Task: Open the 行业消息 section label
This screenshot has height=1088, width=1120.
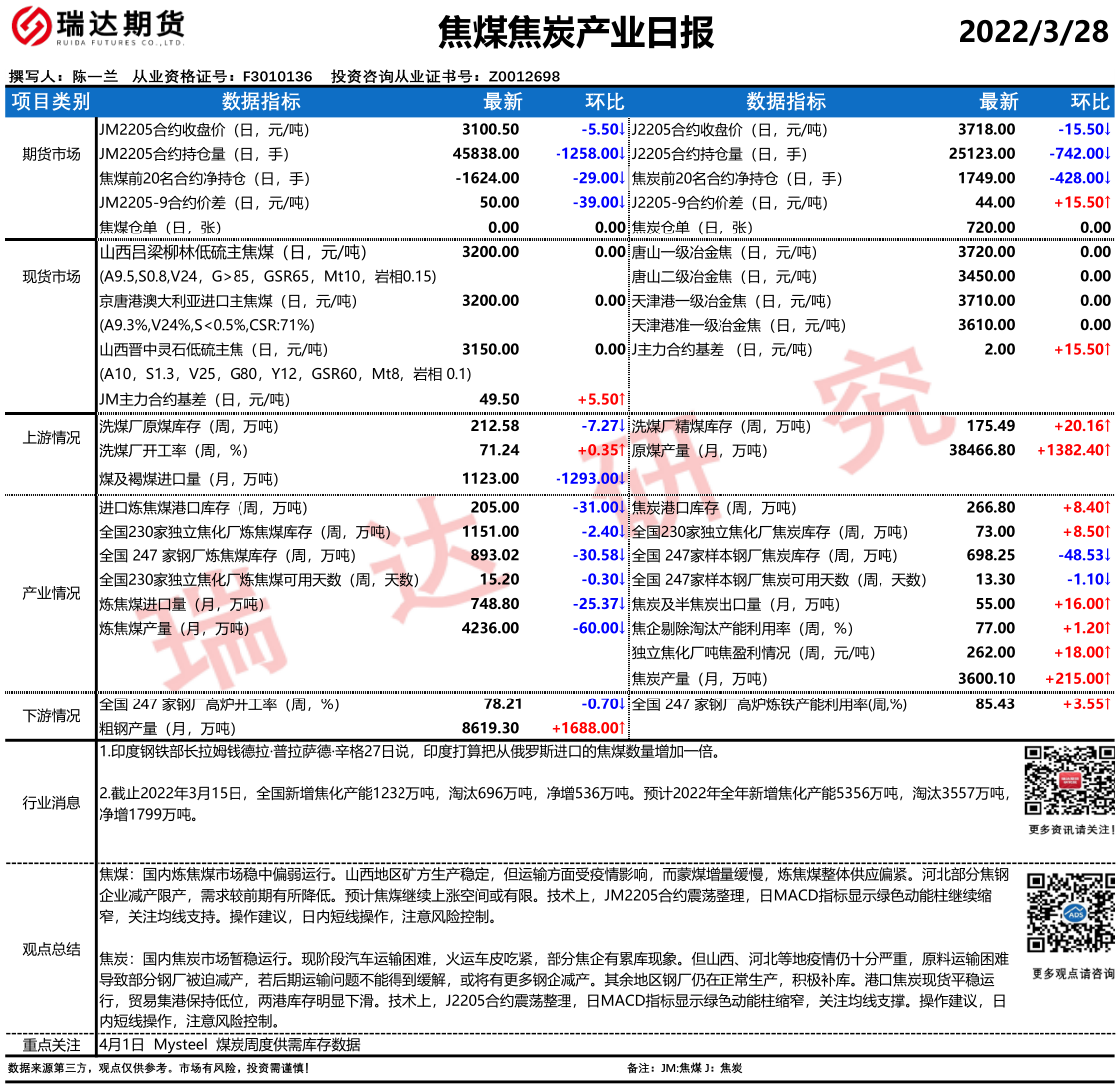Action: click(x=51, y=803)
